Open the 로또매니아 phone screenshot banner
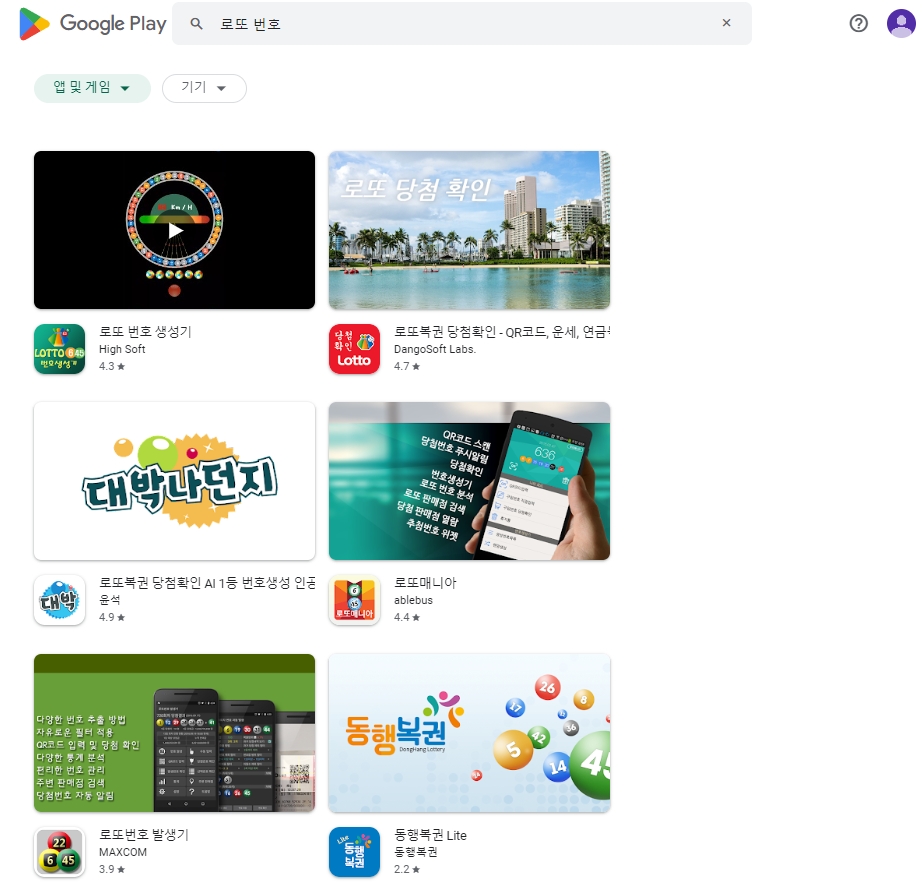Screen dimensions: 922x885 click(469, 481)
